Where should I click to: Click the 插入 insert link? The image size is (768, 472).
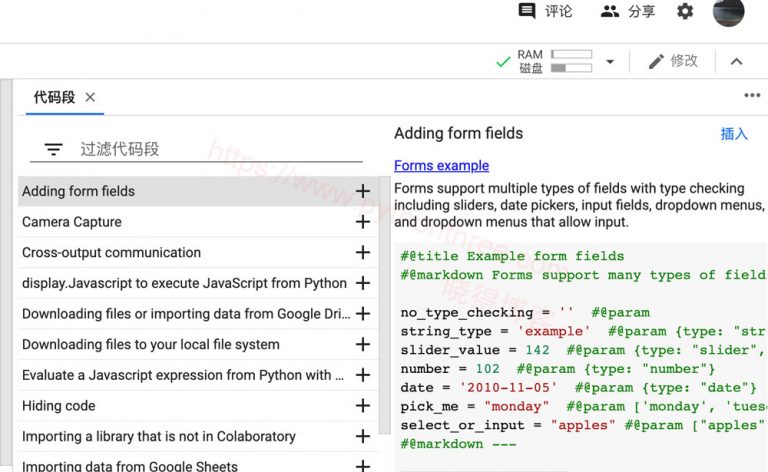pyautogui.click(x=734, y=134)
